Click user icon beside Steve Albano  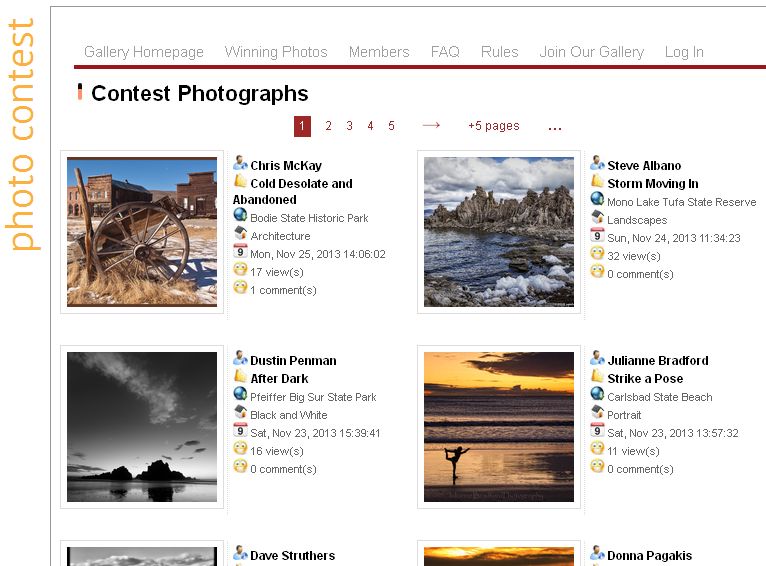597,163
